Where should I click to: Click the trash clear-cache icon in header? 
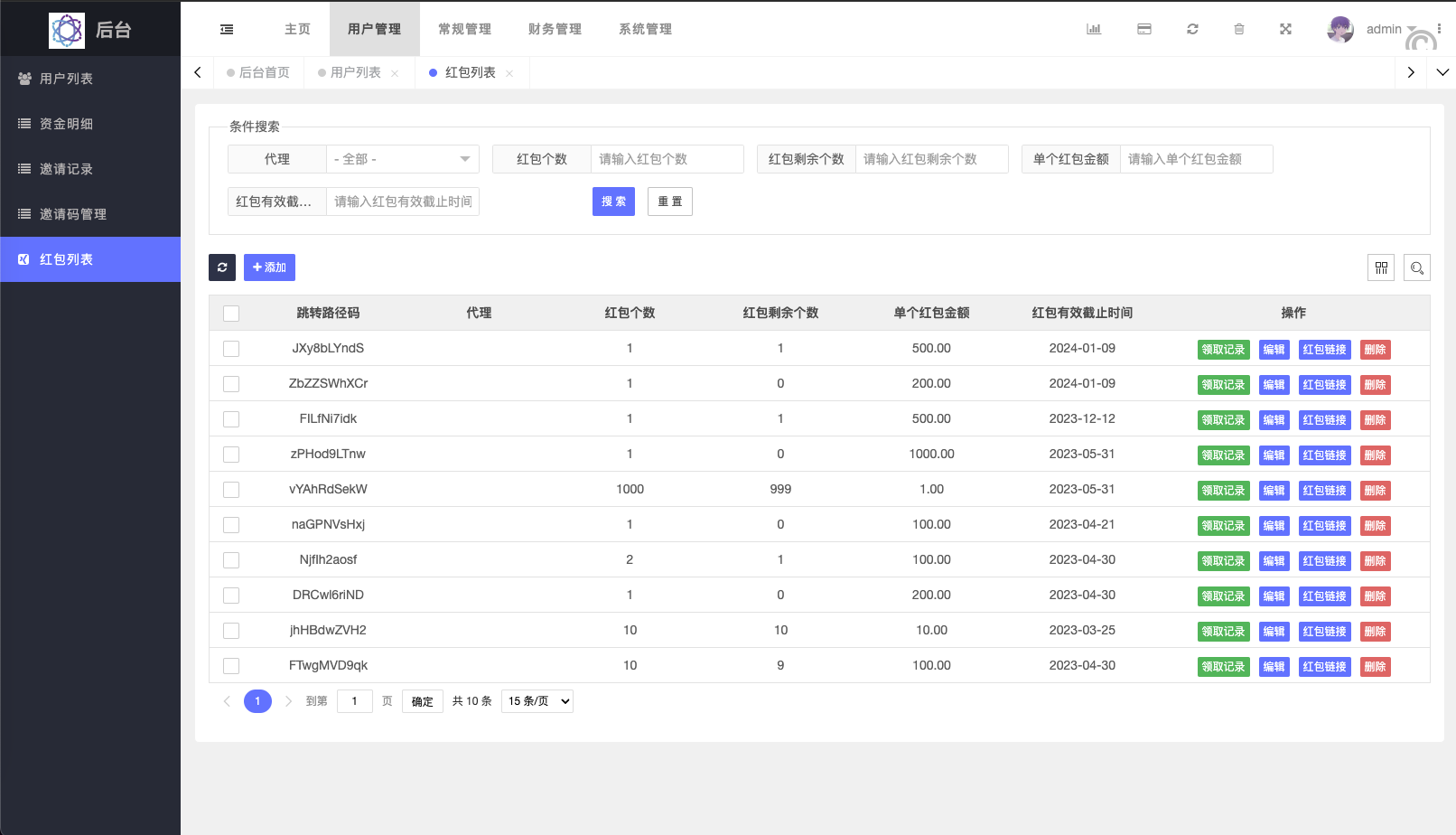[1239, 29]
